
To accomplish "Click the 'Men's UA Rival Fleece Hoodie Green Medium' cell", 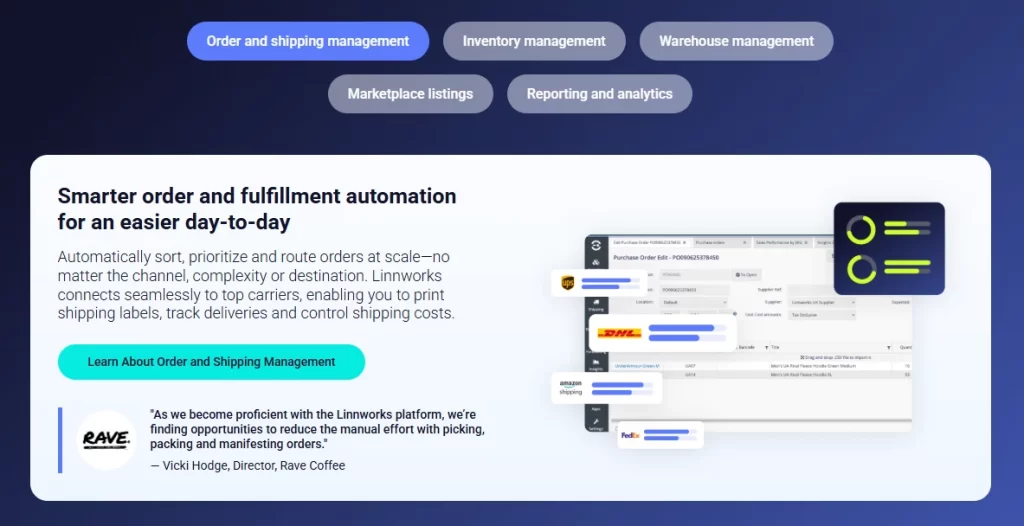I will click(x=813, y=366).
